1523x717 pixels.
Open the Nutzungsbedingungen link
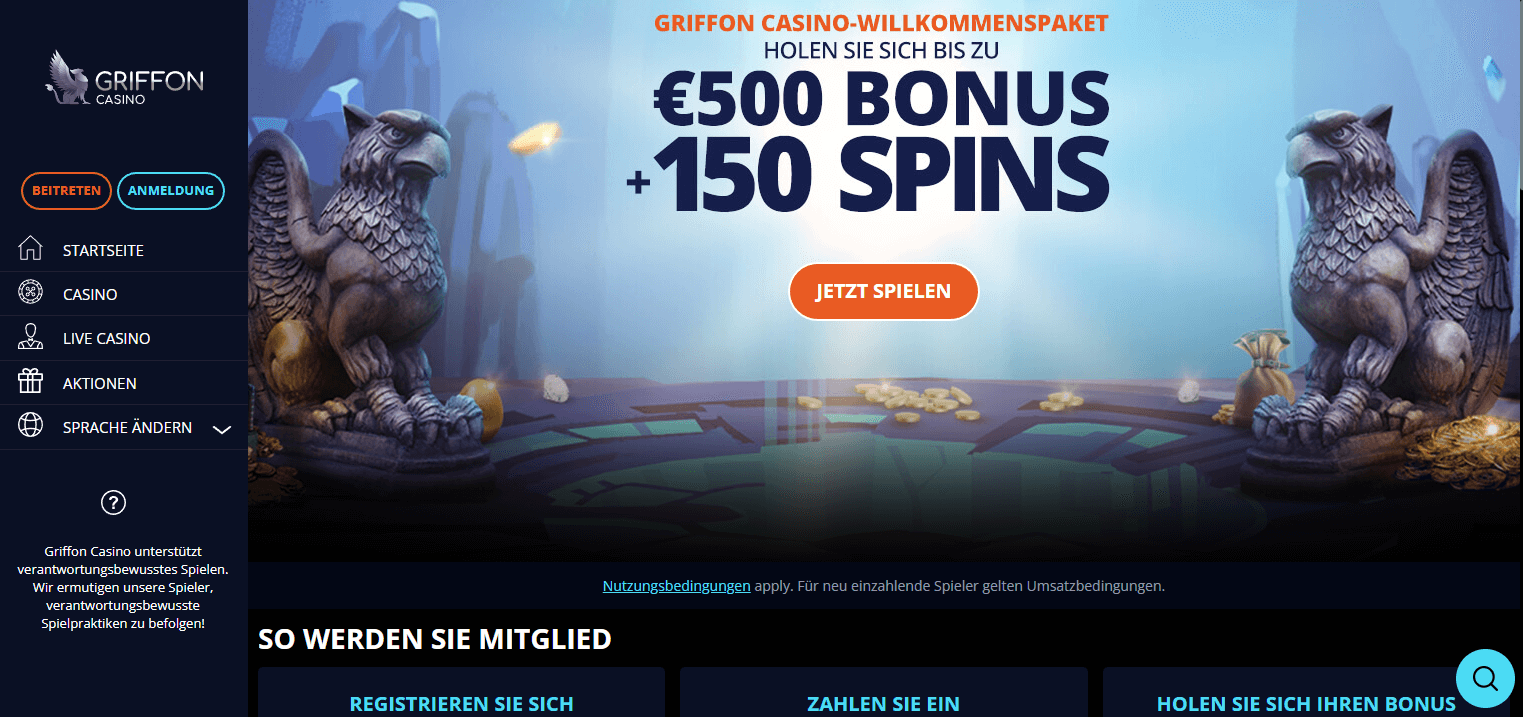pyautogui.click(x=676, y=586)
